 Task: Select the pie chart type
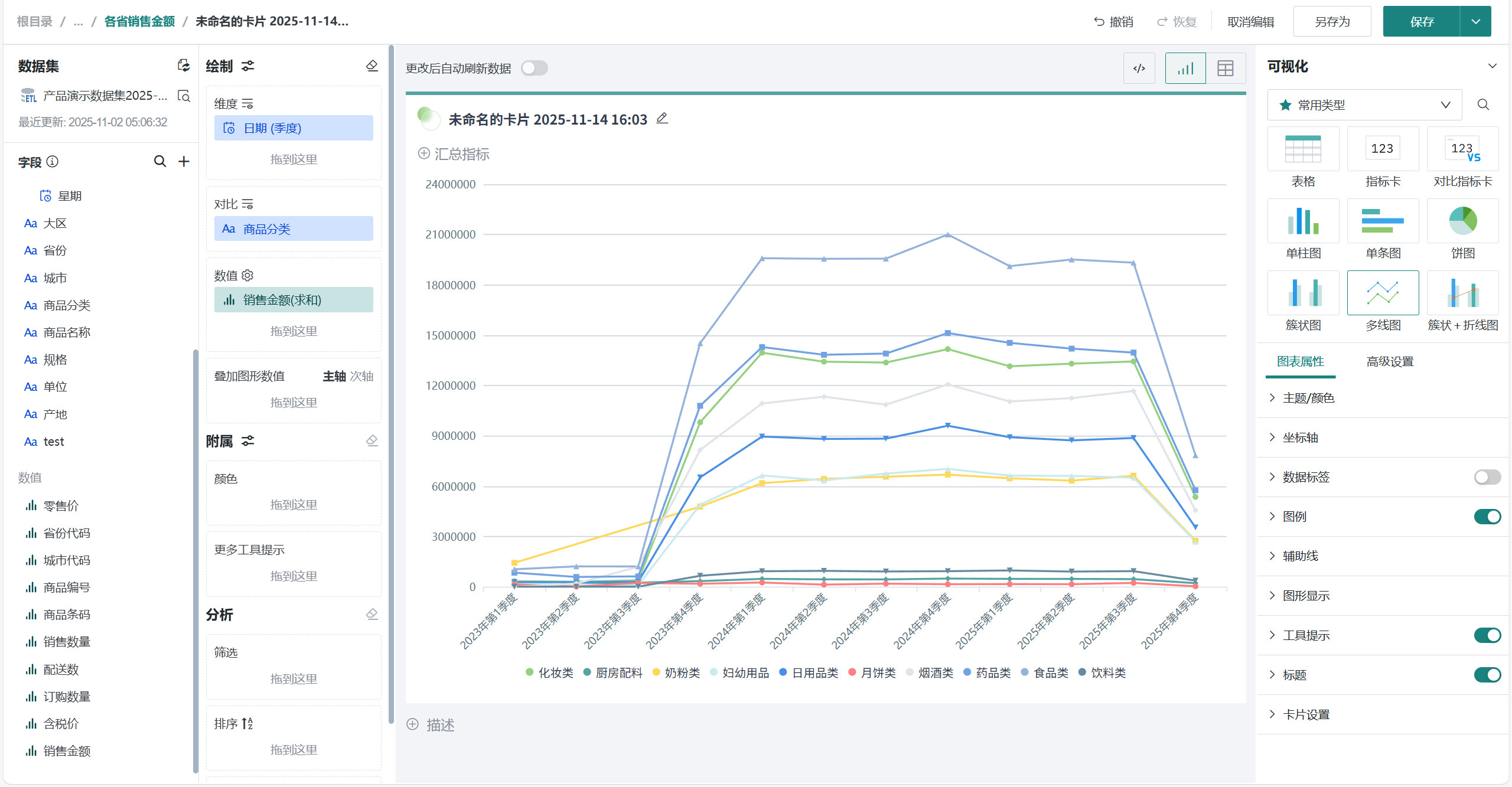(x=1462, y=221)
